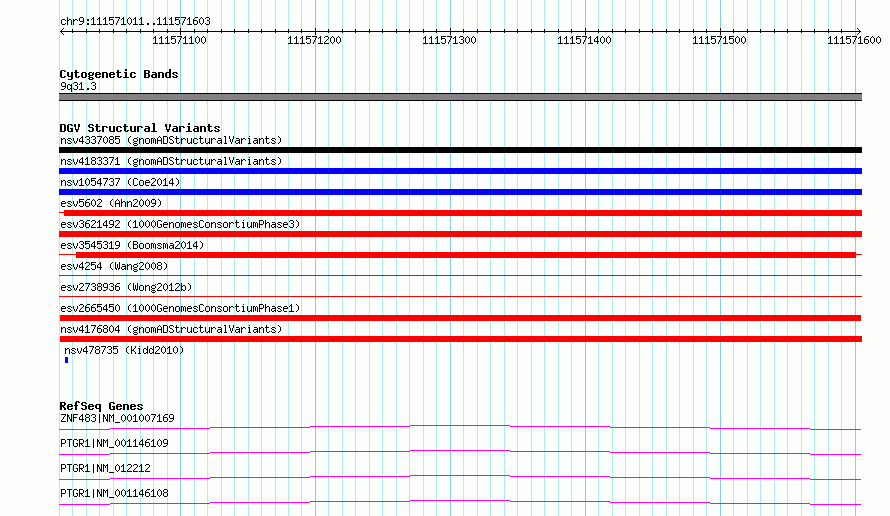890x516 pixels.
Task: Select the 9q31.3 band label
Action: [78, 86]
